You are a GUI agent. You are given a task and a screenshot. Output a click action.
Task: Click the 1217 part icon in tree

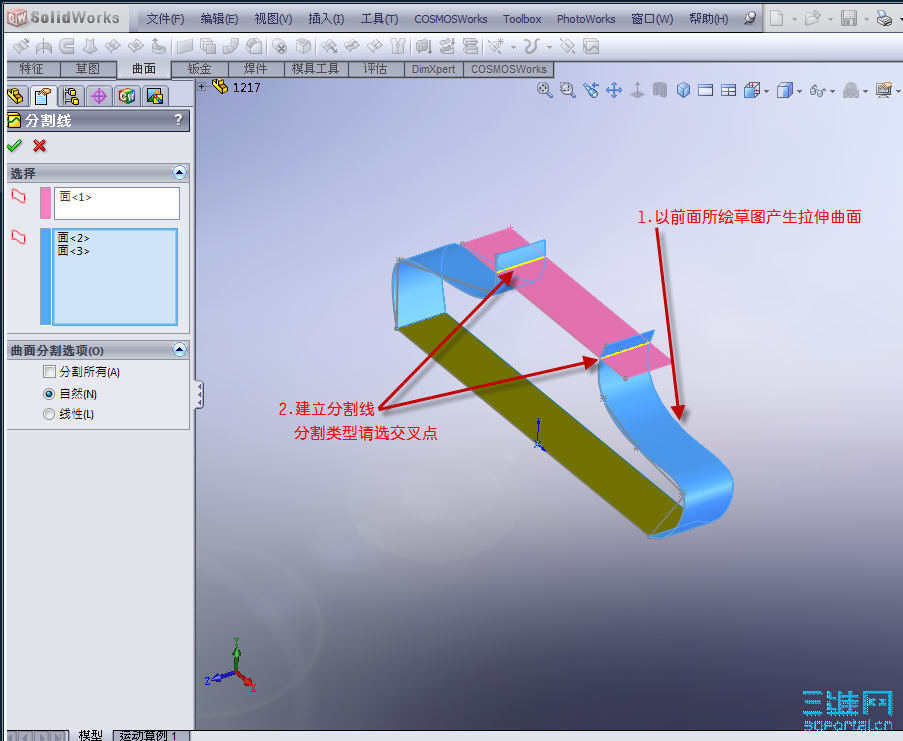click(219, 87)
